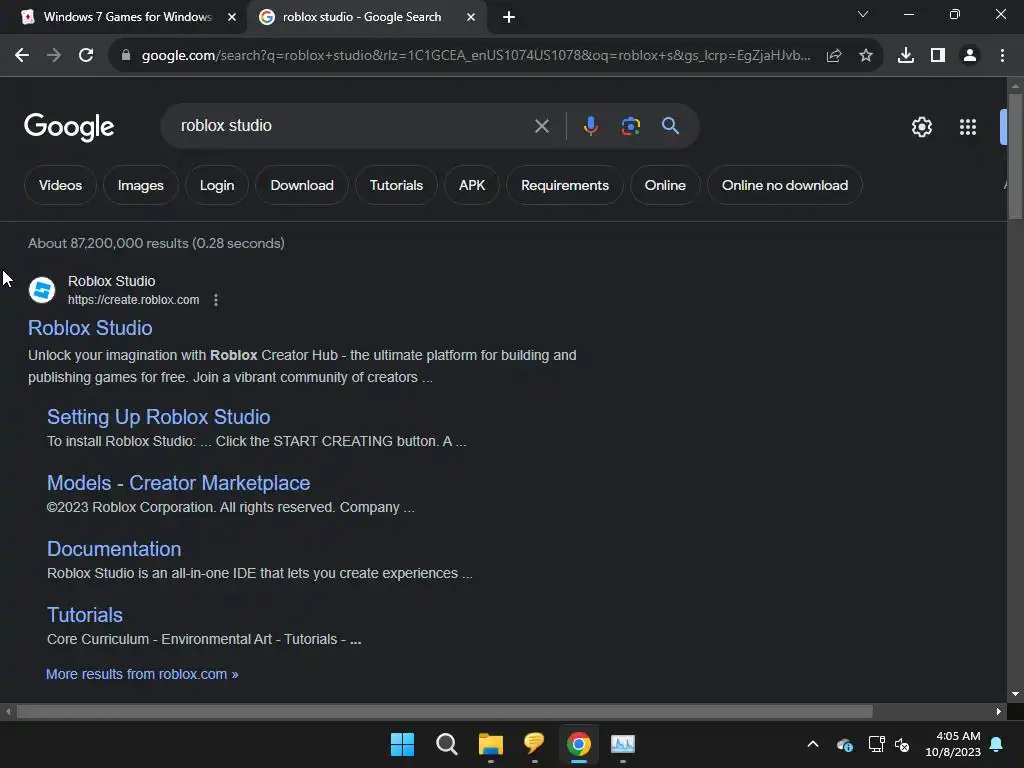Viewport: 1024px width, 768px height.
Task: Open Chrome three-dot menu
Action: tap(1002, 56)
